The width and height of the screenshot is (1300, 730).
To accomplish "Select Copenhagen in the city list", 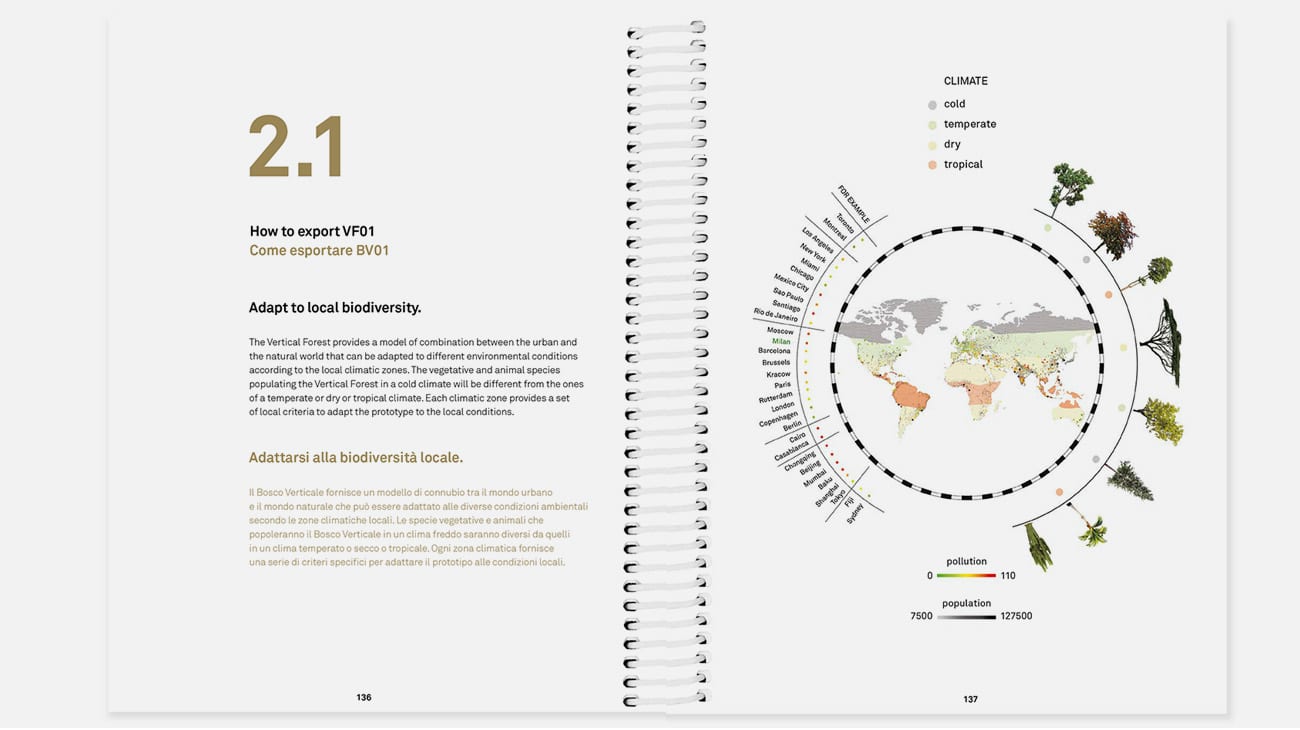I will (x=778, y=419).
